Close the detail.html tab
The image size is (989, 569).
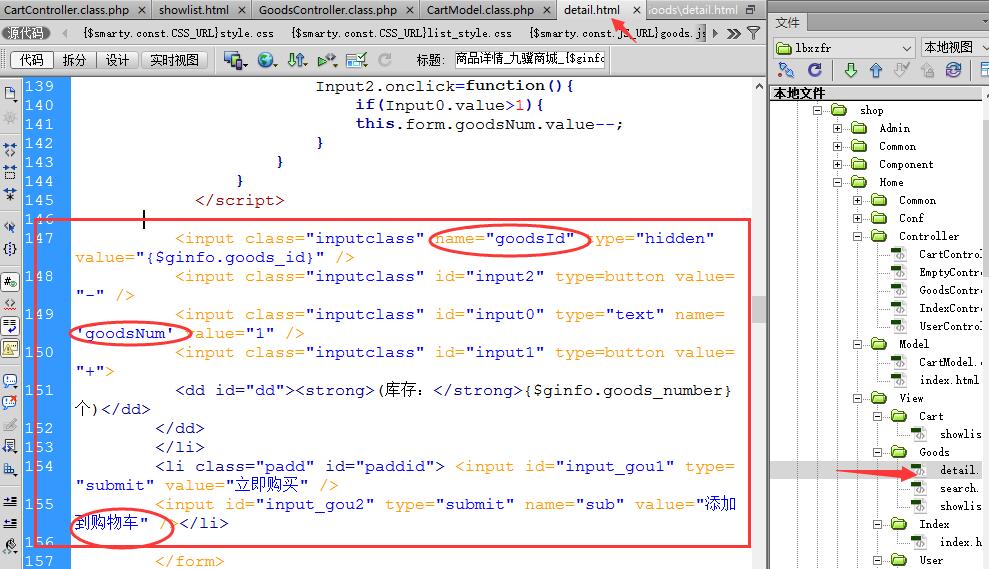(637, 10)
